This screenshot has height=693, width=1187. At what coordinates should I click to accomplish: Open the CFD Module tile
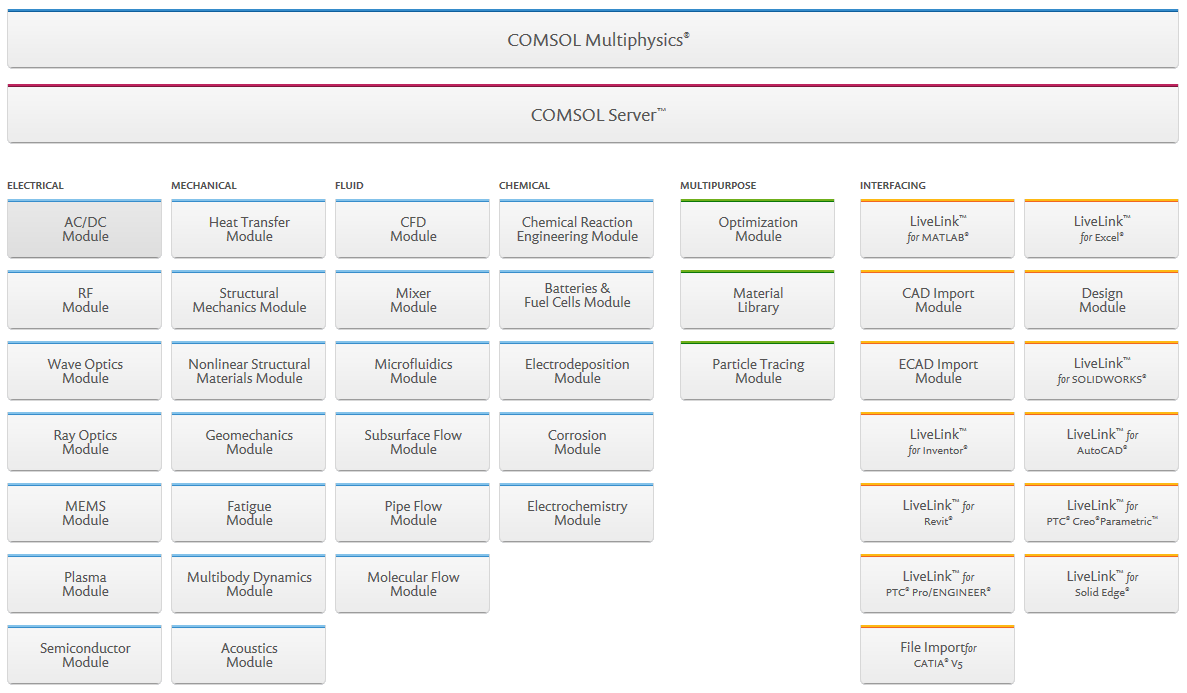pyautogui.click(x=413, y=230)
